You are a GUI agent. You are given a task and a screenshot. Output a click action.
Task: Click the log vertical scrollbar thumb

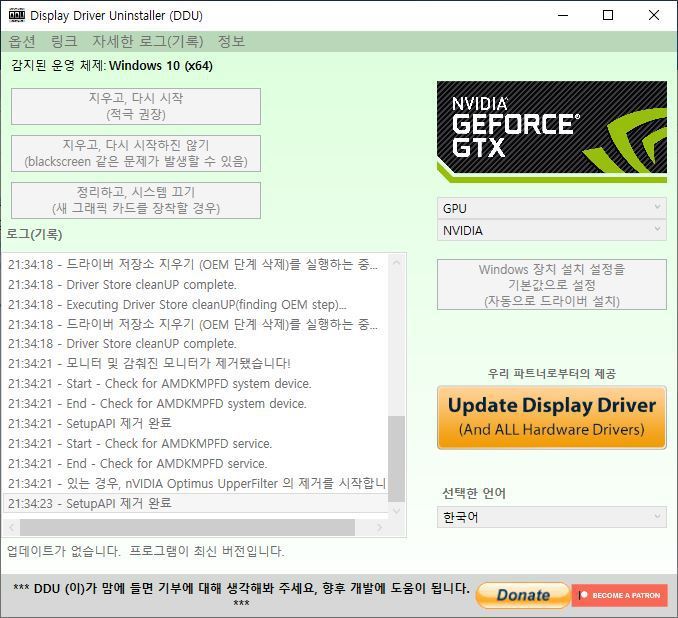397,459
